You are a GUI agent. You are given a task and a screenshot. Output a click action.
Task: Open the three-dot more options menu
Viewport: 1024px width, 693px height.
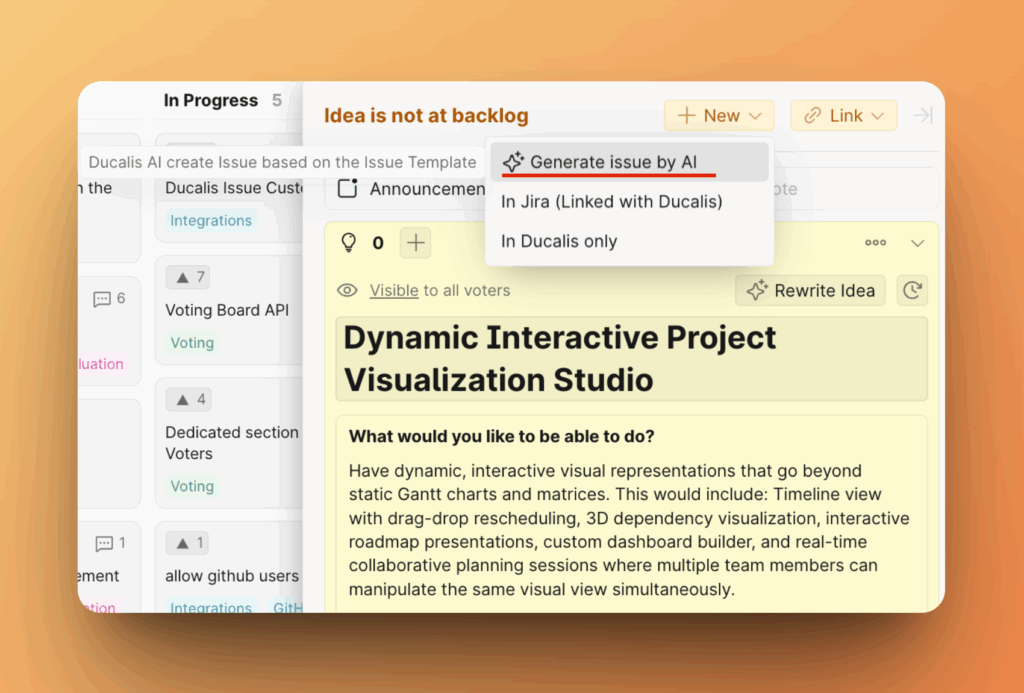875,242
